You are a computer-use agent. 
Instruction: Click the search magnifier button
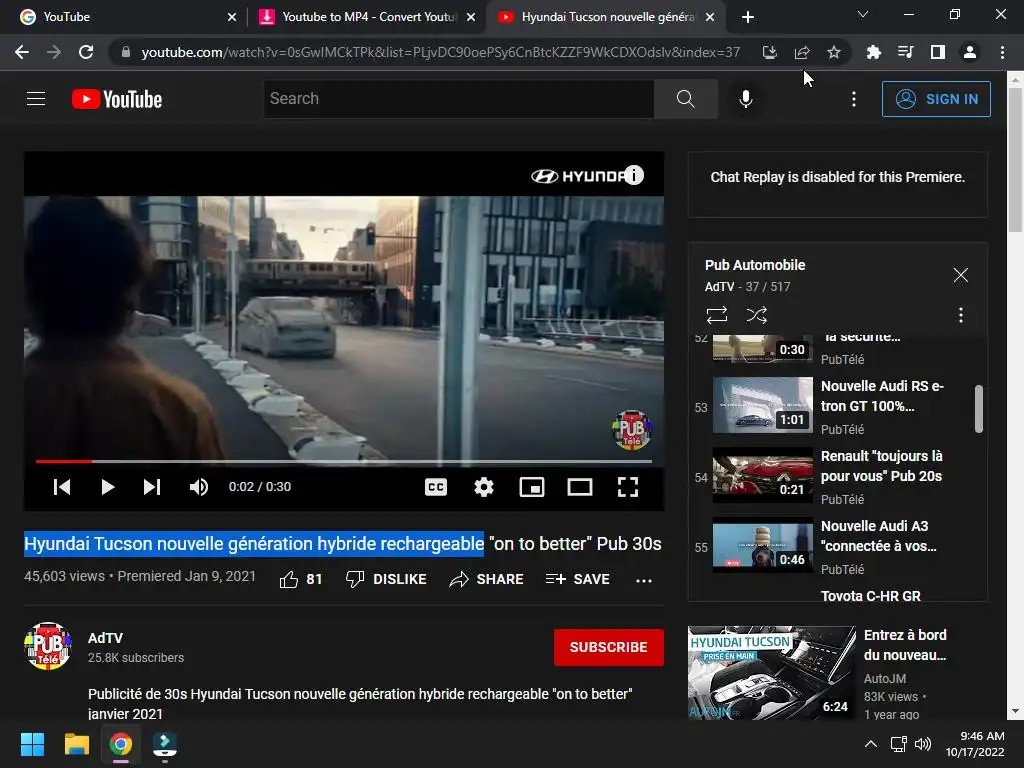pyautogui.click(x=686, y=99)
